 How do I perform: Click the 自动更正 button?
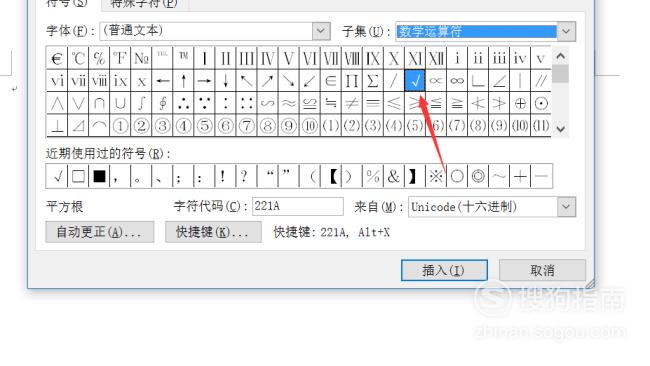pyautogui.click(x=99, y=232)
